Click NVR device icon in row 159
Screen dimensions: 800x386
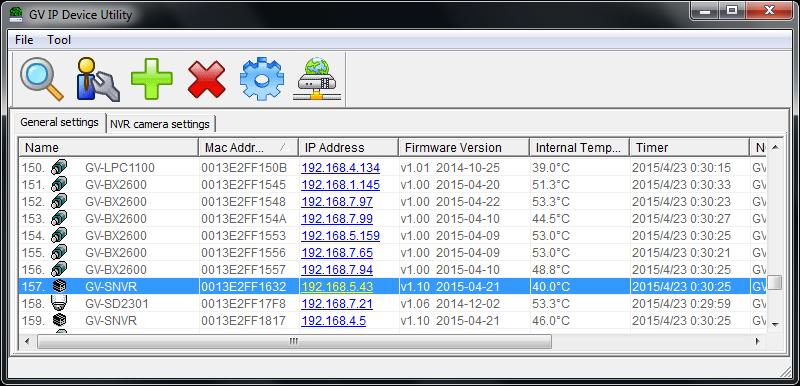pos(59,321)
